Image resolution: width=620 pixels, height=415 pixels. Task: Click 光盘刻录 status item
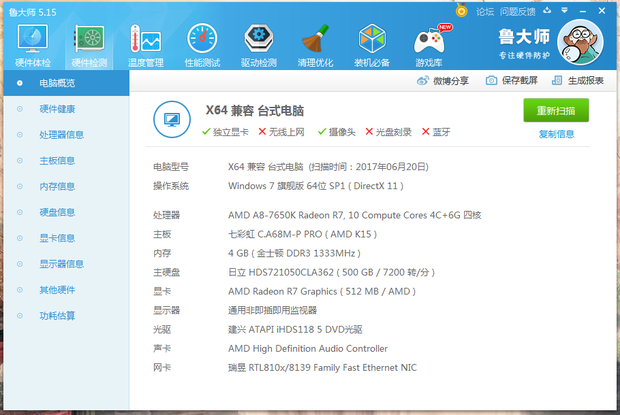(x=388, y=132)
